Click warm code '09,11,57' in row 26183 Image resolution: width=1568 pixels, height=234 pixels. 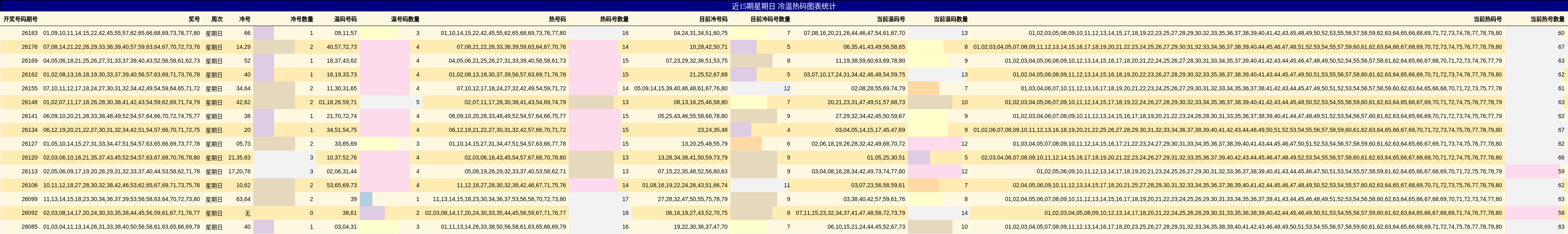(346, 33)
